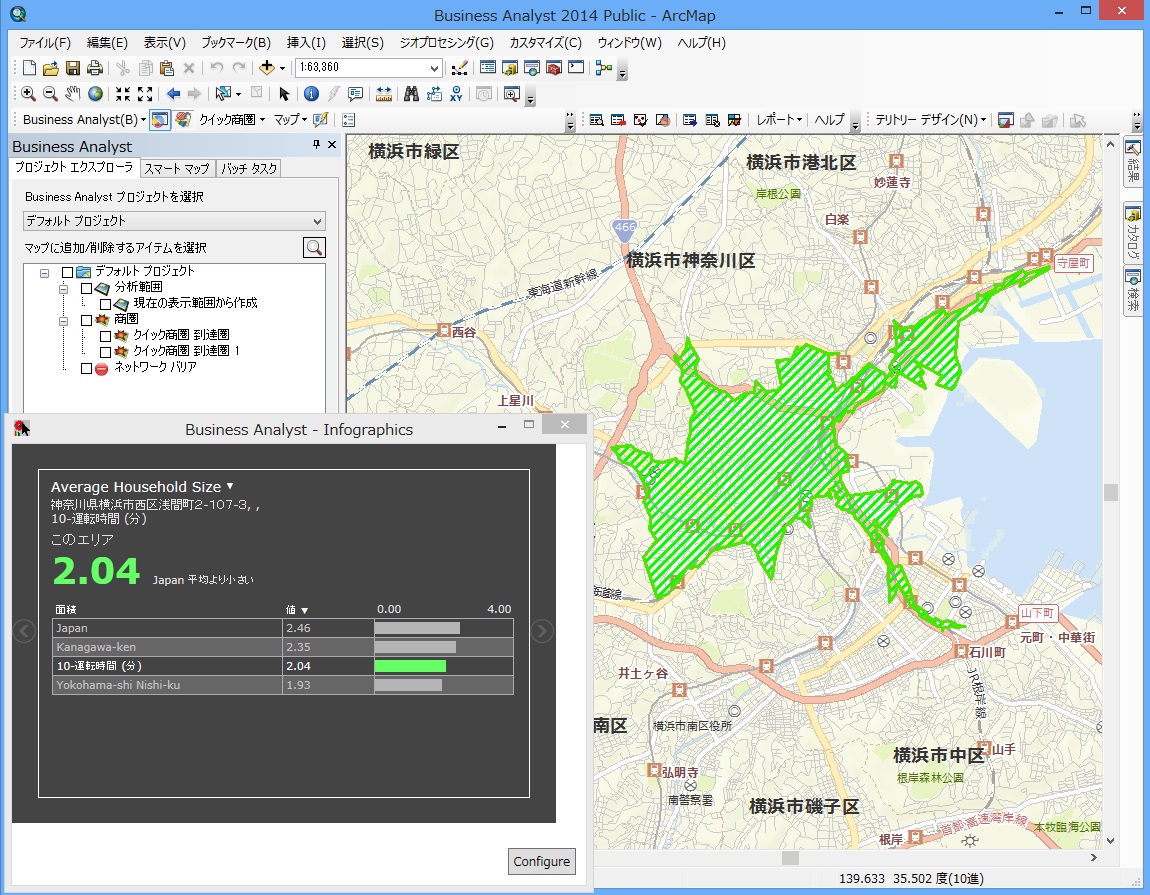Check the ネットワーク バリア checkbox
Image resolution: width=1150 pixels, height=895 pixels.
click(86, 368)
